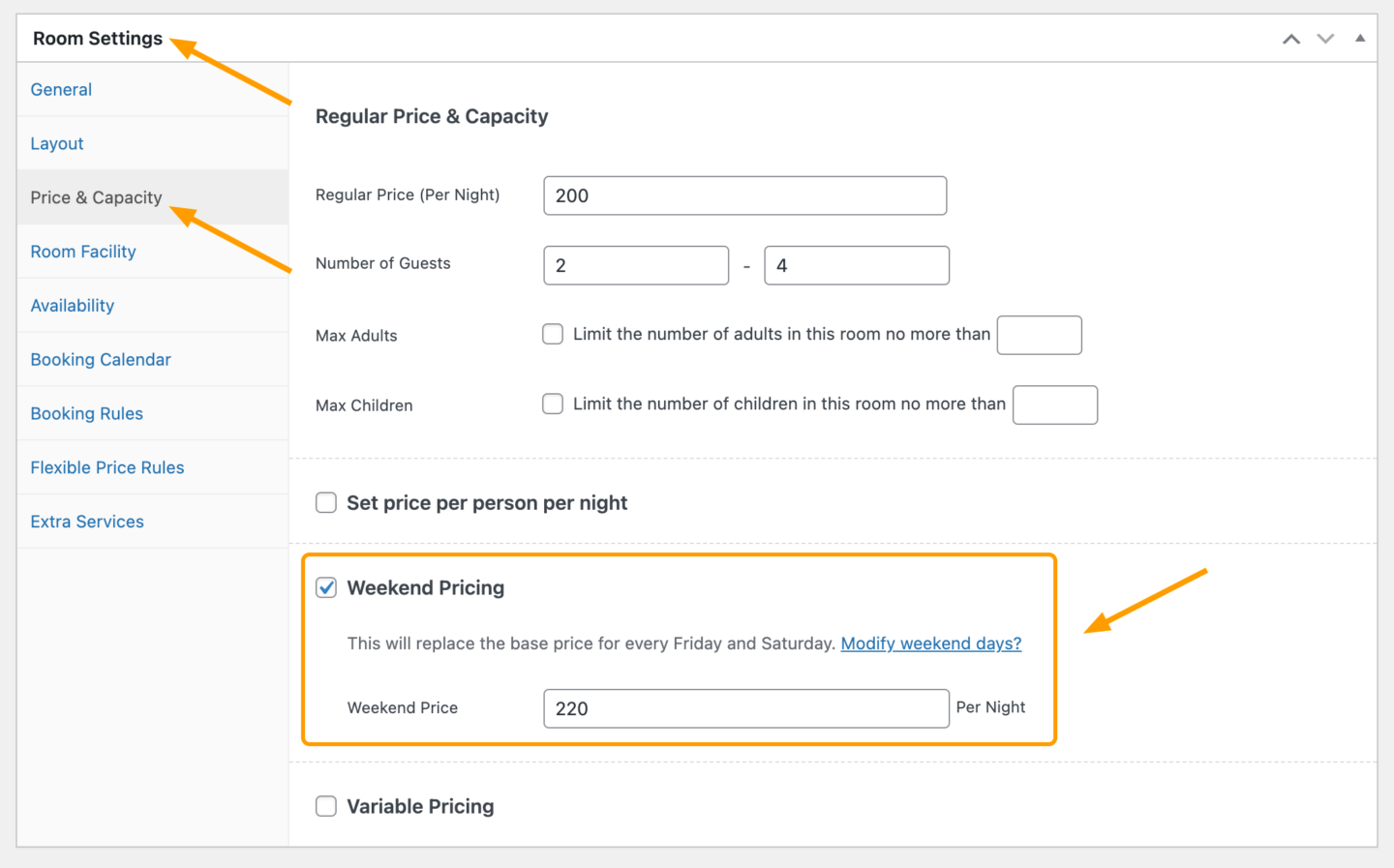Enable the Max Adults limit

coord(552,334)
